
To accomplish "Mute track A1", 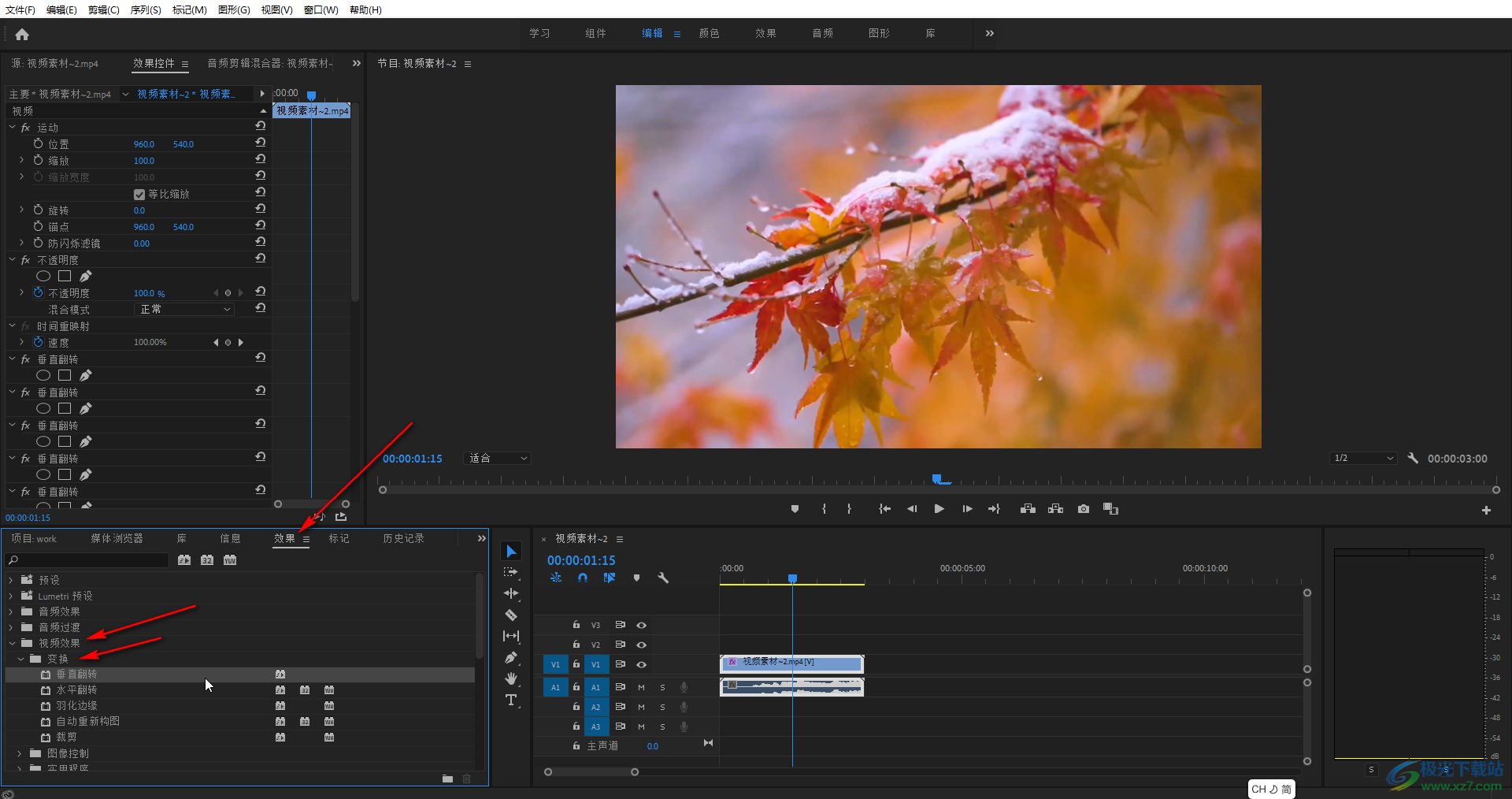I will pyautogui.click(x=641, y=687).
